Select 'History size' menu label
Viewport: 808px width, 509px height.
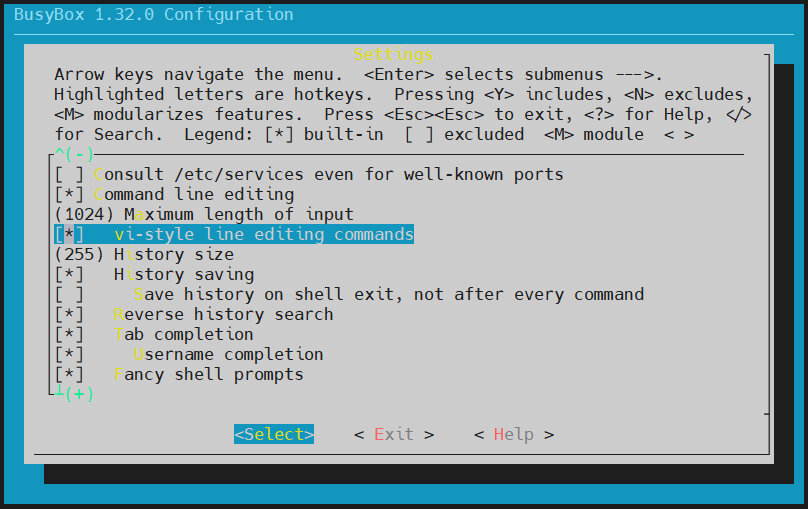(x=174, y=254)
